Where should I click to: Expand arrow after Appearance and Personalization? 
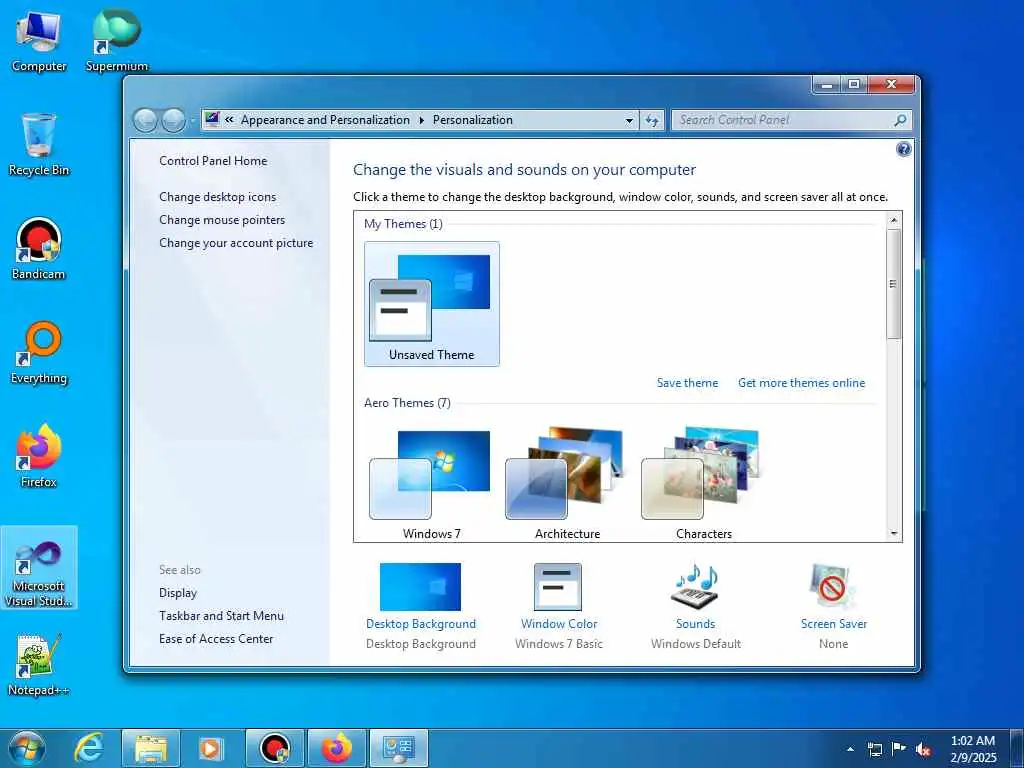tap(421, 120)
